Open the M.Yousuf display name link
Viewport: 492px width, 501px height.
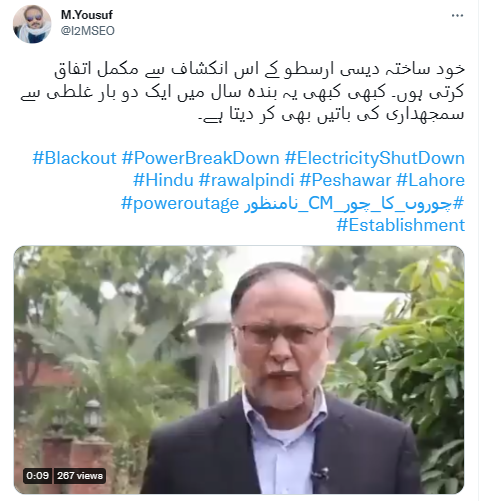87,15
